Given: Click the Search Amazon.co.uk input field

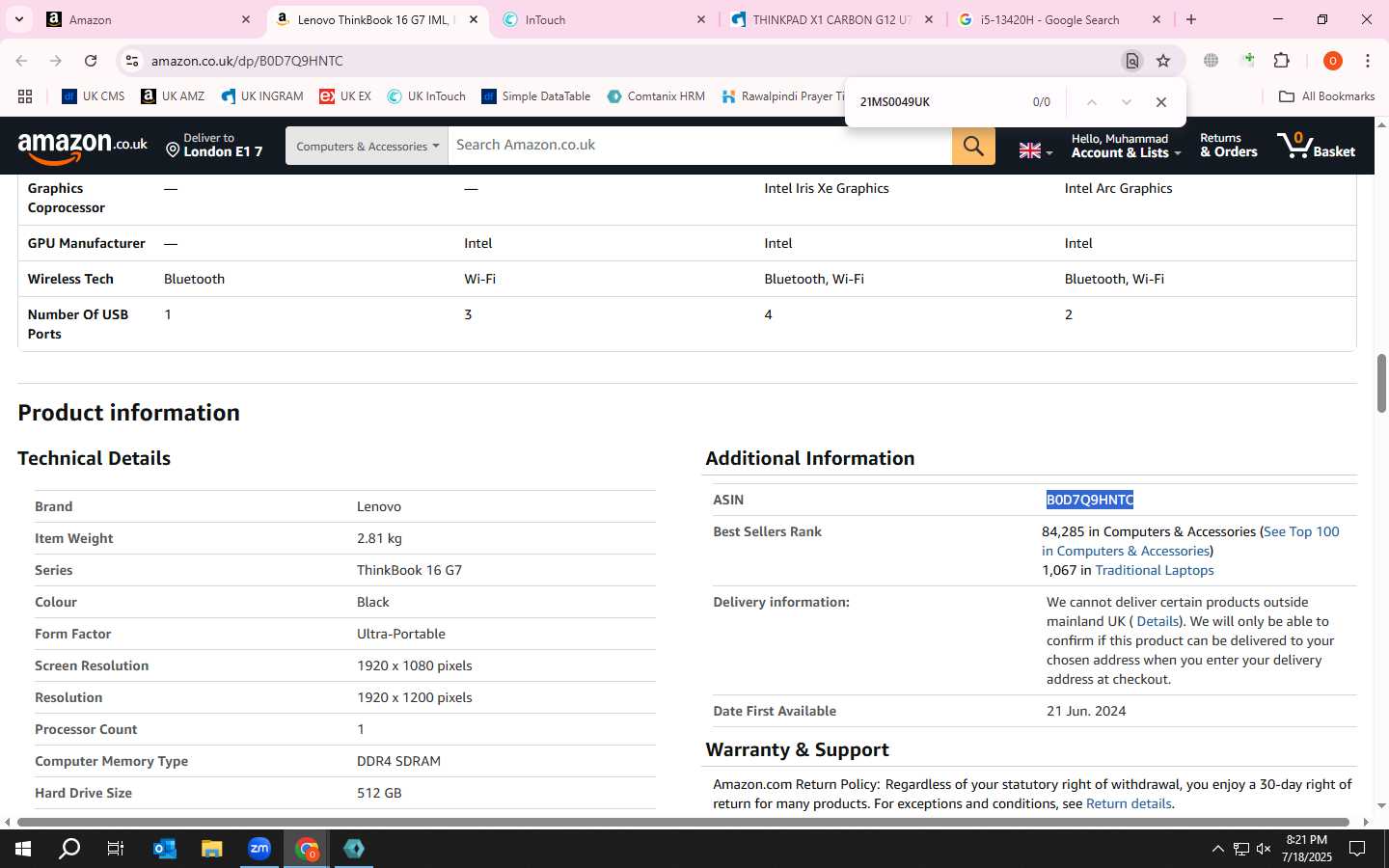Looking at the screenshot, I should click(699, 146).
